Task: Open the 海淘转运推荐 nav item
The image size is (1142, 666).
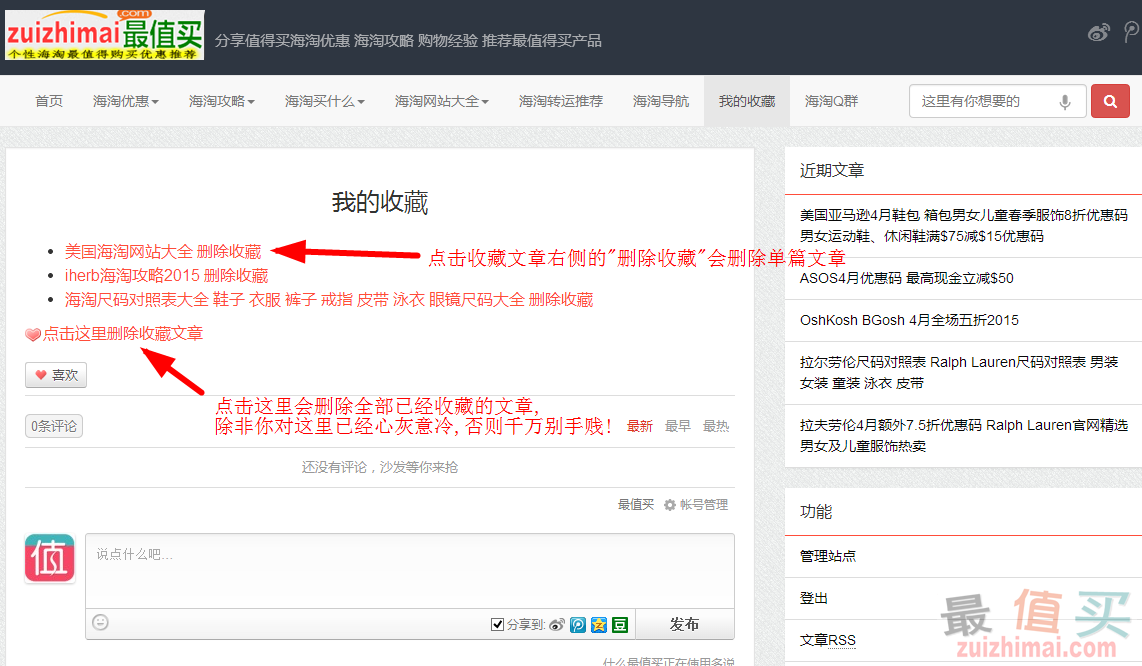Action: [x=561, y=101]
